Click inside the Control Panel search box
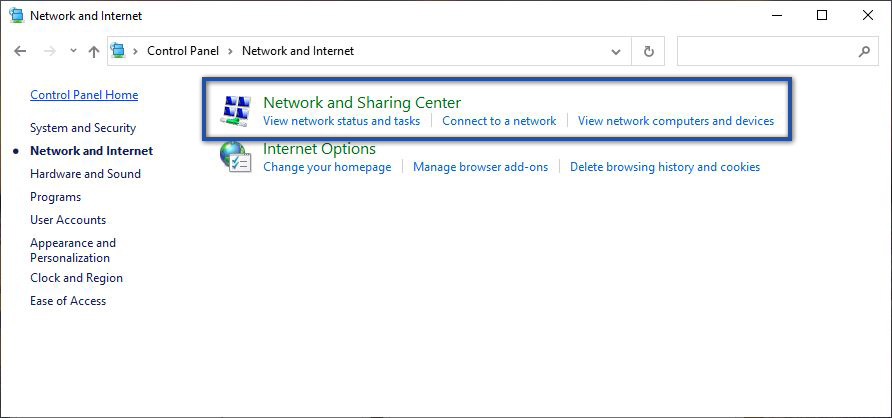Viewport: 892px width, 418px height. click(765, 51)
